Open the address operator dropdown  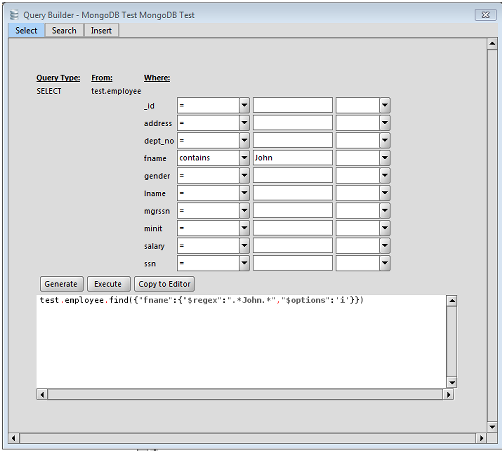(x=213, y=123)
